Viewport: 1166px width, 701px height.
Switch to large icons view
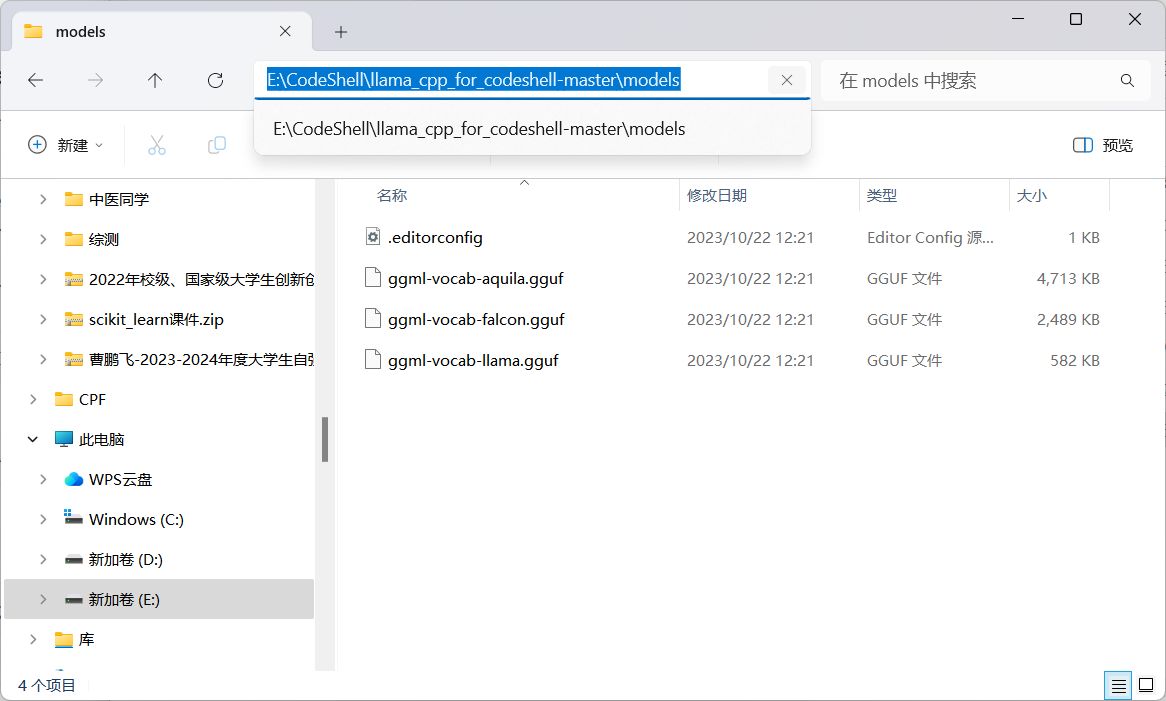pyautogui.click(x=1146, y=686)
